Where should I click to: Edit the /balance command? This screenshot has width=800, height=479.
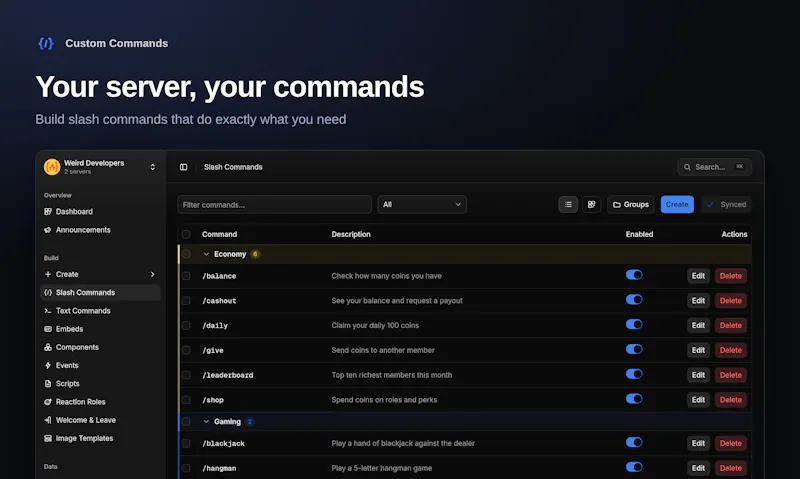pyautogui.click(x=698, y=276)
